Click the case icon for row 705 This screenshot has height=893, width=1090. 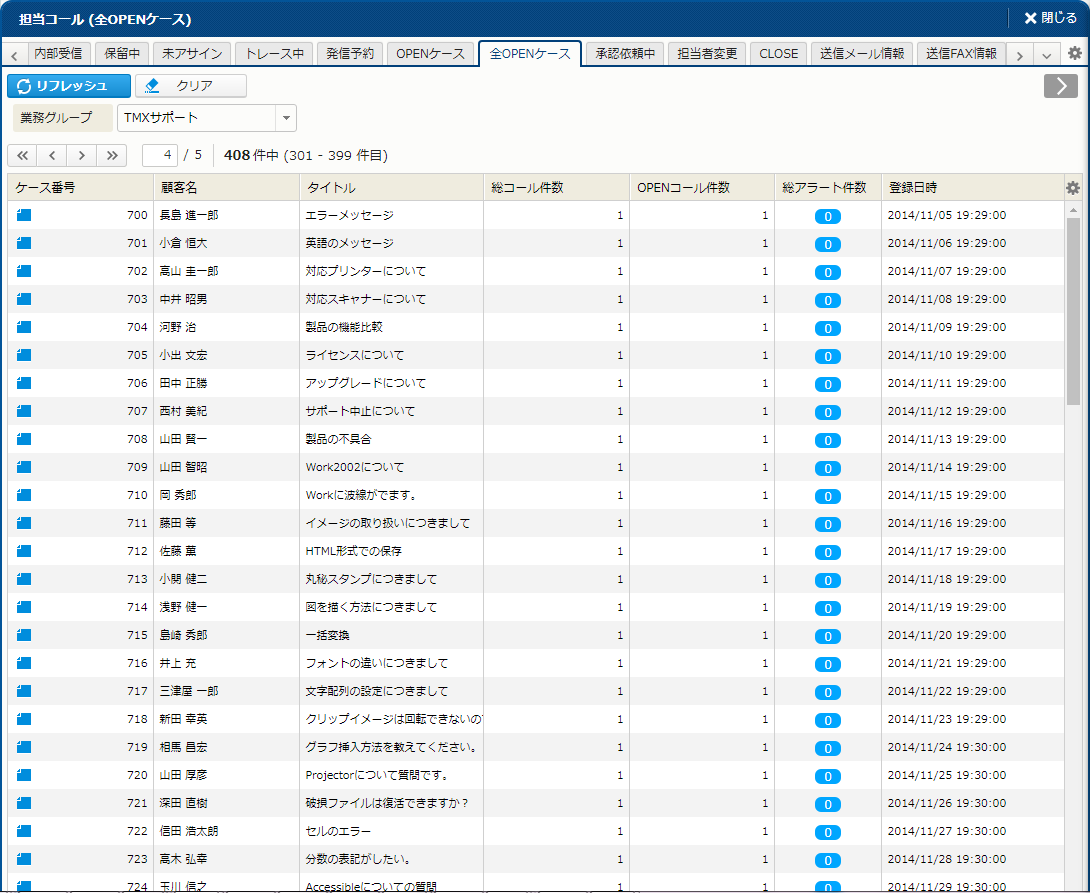[24, 355]
